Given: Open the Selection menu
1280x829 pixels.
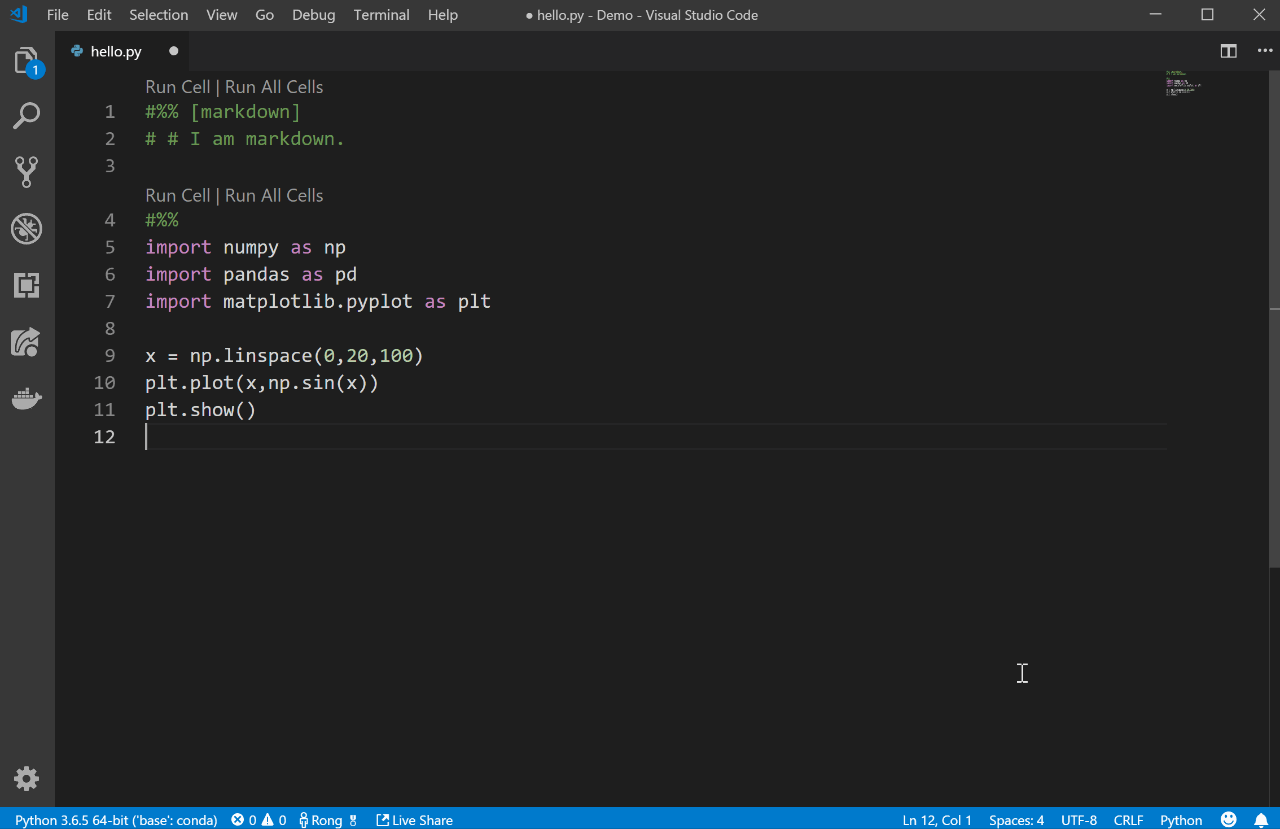Looking at the screenshot, I should 158,15.
